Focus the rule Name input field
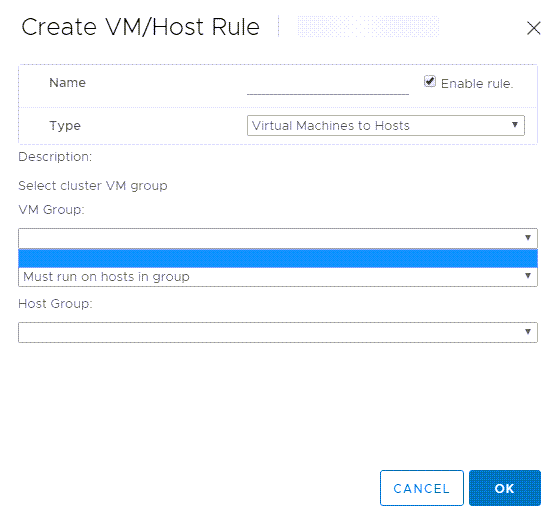 (x=328, y=85)
